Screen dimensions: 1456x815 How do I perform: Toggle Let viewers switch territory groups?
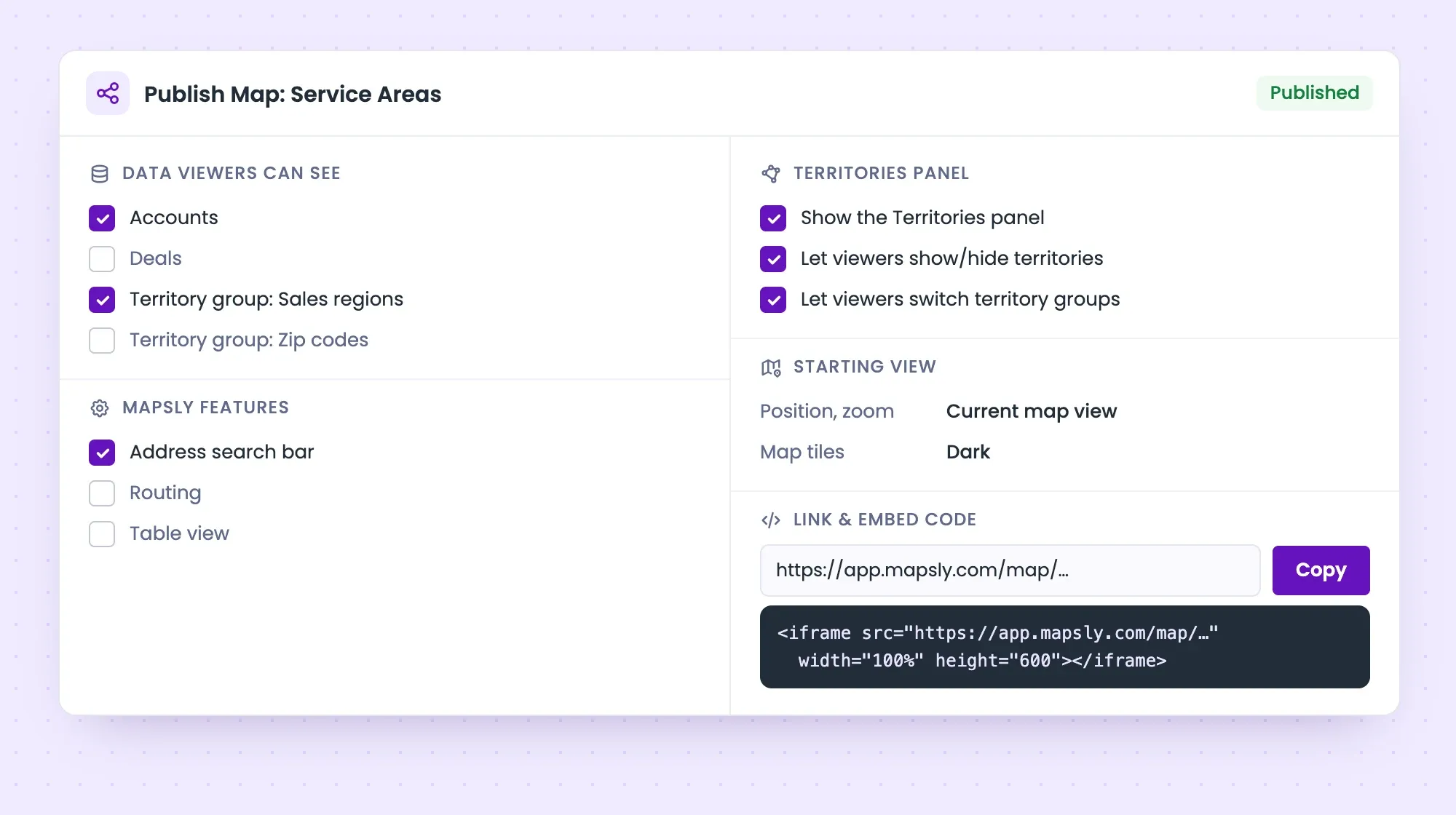coord(773,300)
